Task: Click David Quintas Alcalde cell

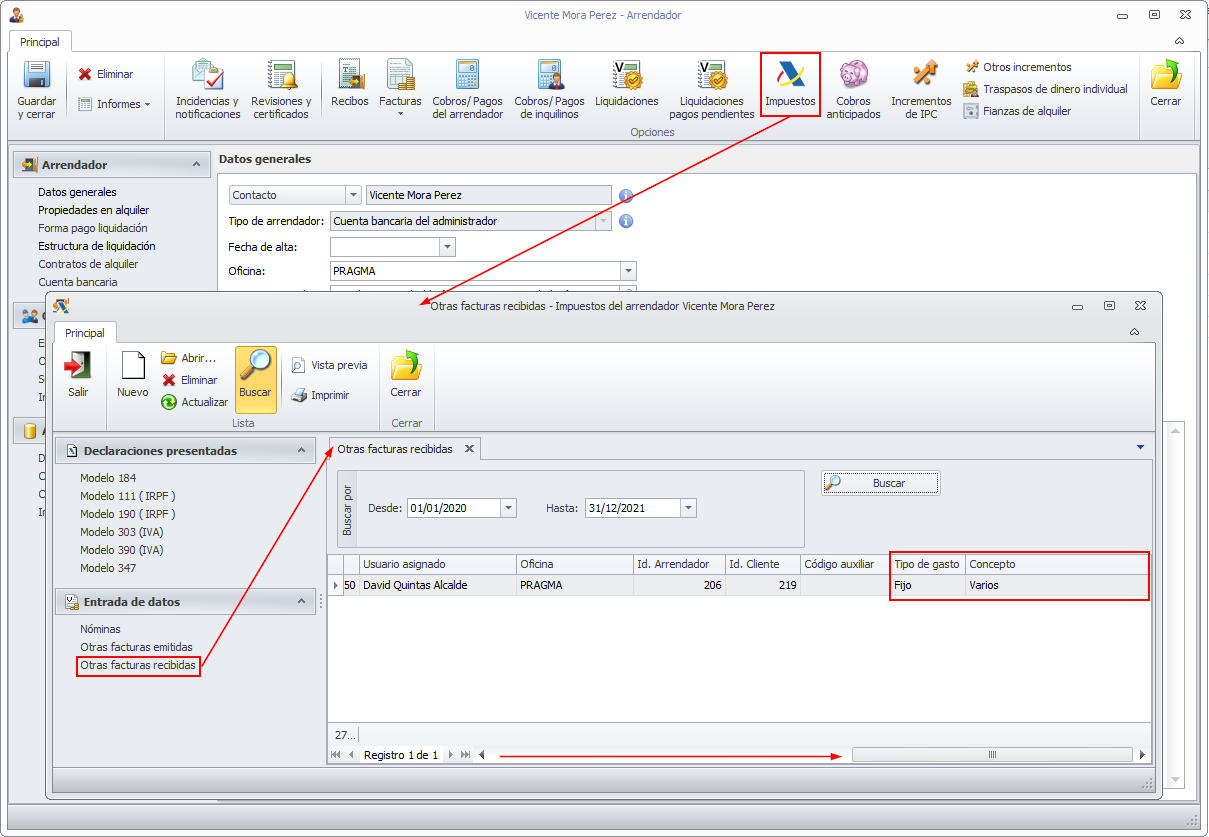Action: pyautogui.click(x=437, y=585)
